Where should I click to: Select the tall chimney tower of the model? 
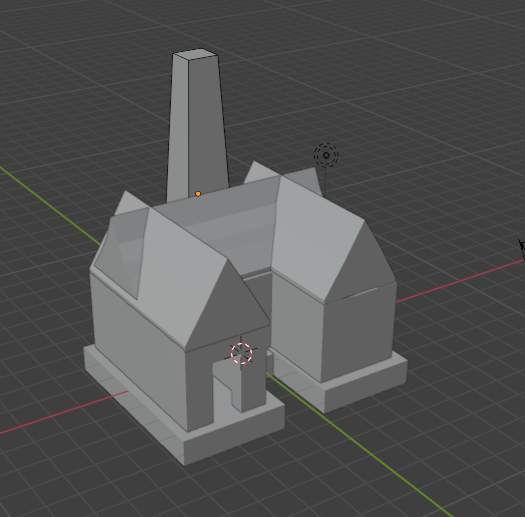pos(198,126)
